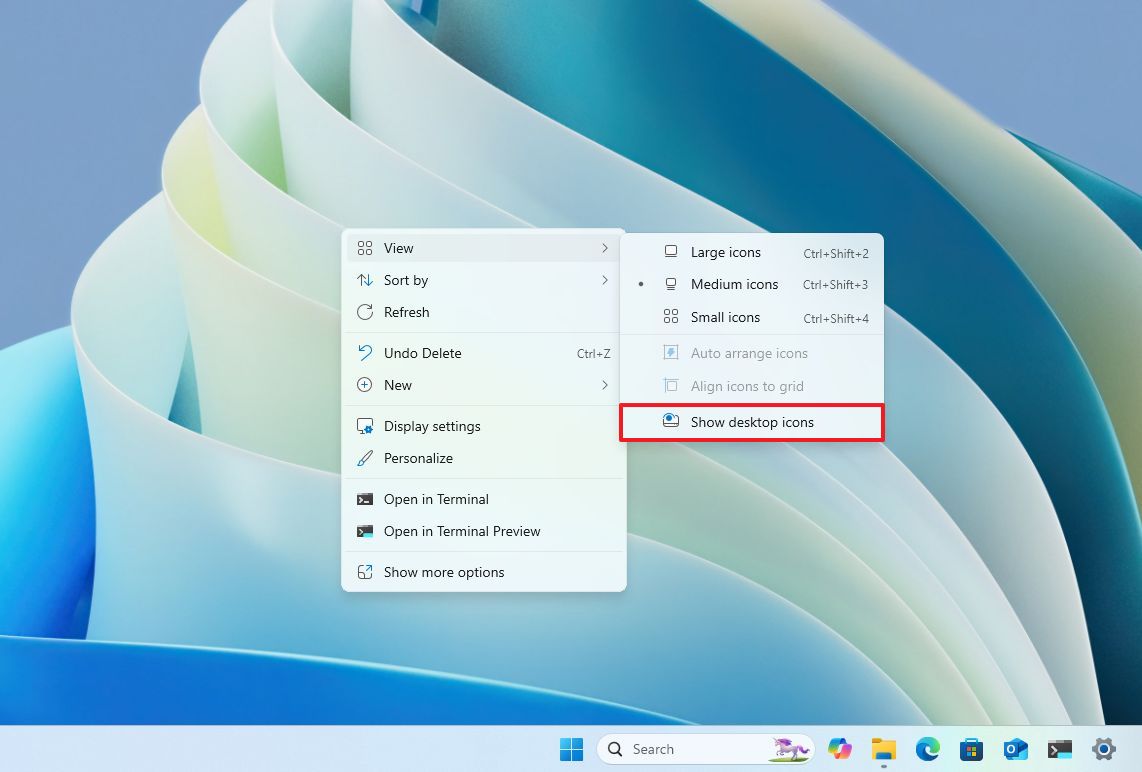Open the View submenu entry

(x=484, y=248)
